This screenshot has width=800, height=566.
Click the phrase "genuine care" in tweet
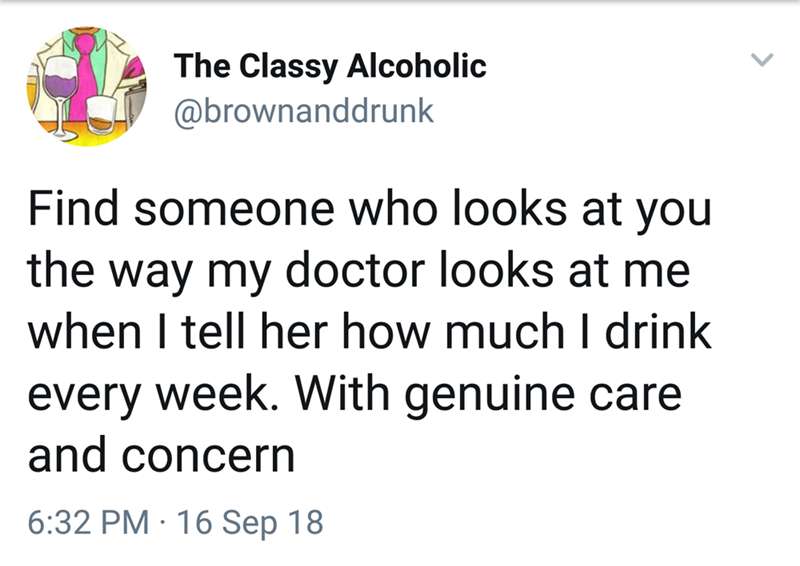click(540, 391)
